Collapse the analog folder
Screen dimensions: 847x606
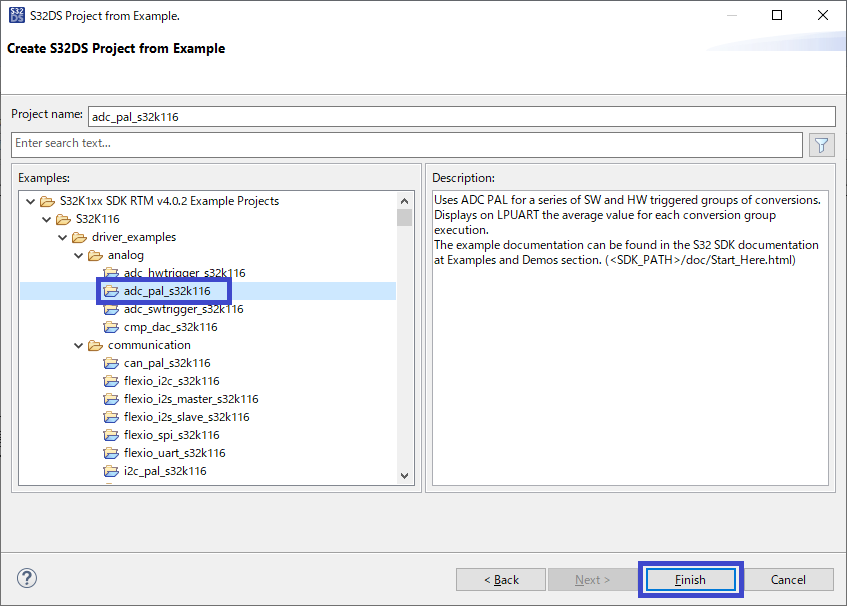(78, 255)
